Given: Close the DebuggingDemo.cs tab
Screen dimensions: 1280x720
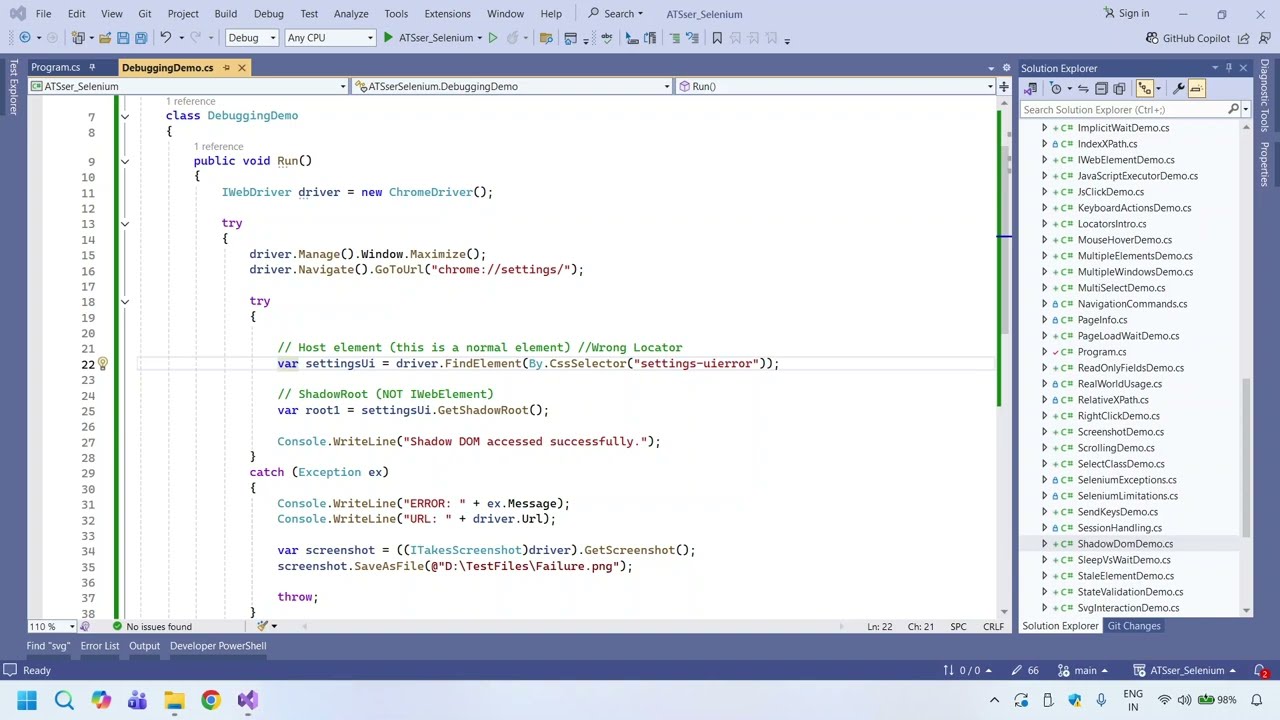Looking at the screenshot, I should (x=241, y=68).
